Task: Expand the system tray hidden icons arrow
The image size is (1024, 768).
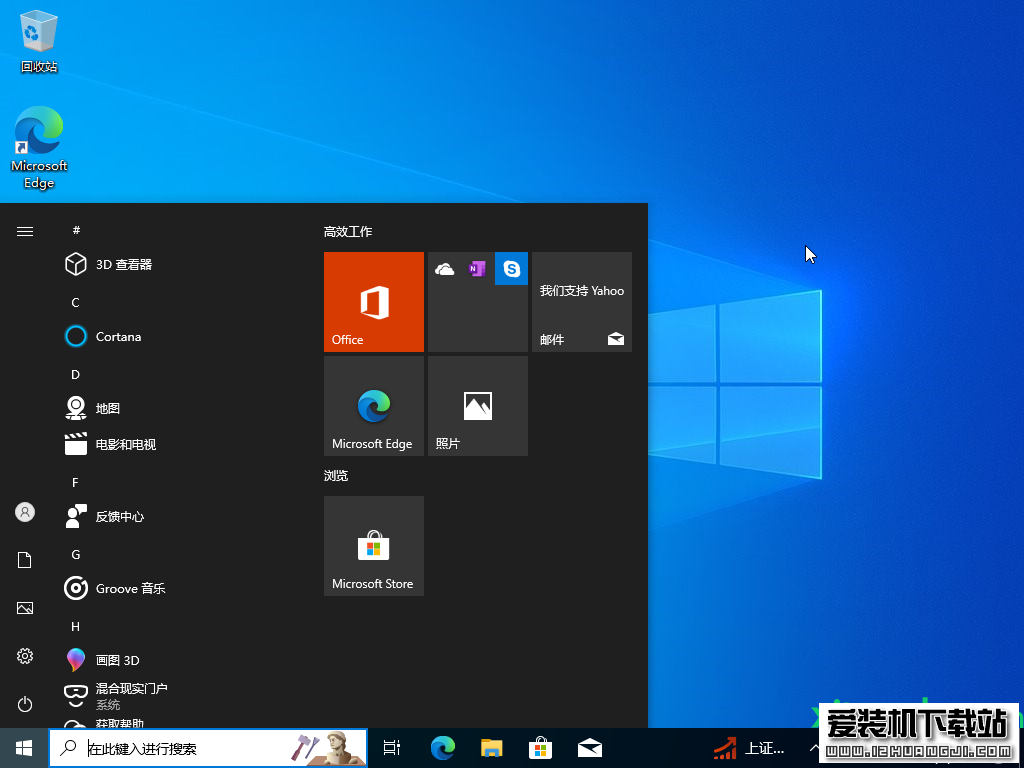Action: (x=814, y=748)
